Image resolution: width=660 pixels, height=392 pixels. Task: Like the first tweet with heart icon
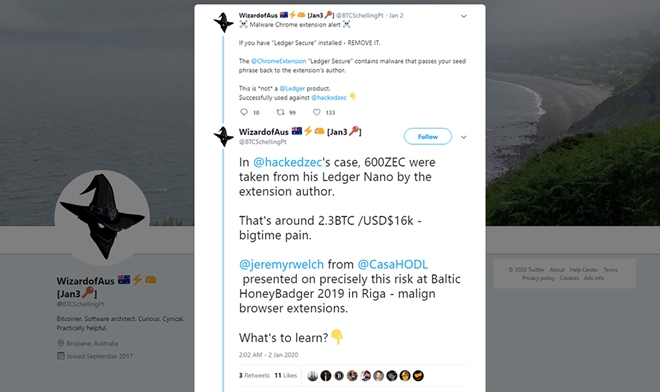[x=317, y=112]
